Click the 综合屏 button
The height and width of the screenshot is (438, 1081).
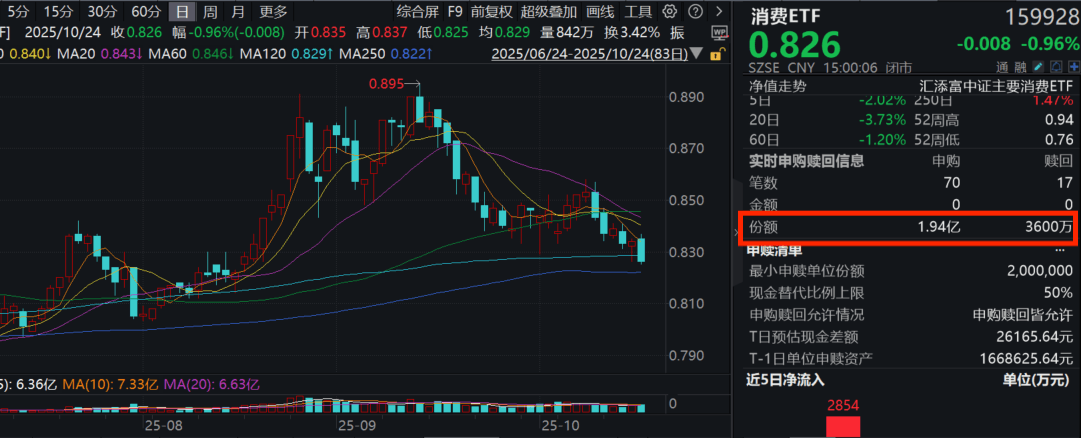click(x=416, y=12)
